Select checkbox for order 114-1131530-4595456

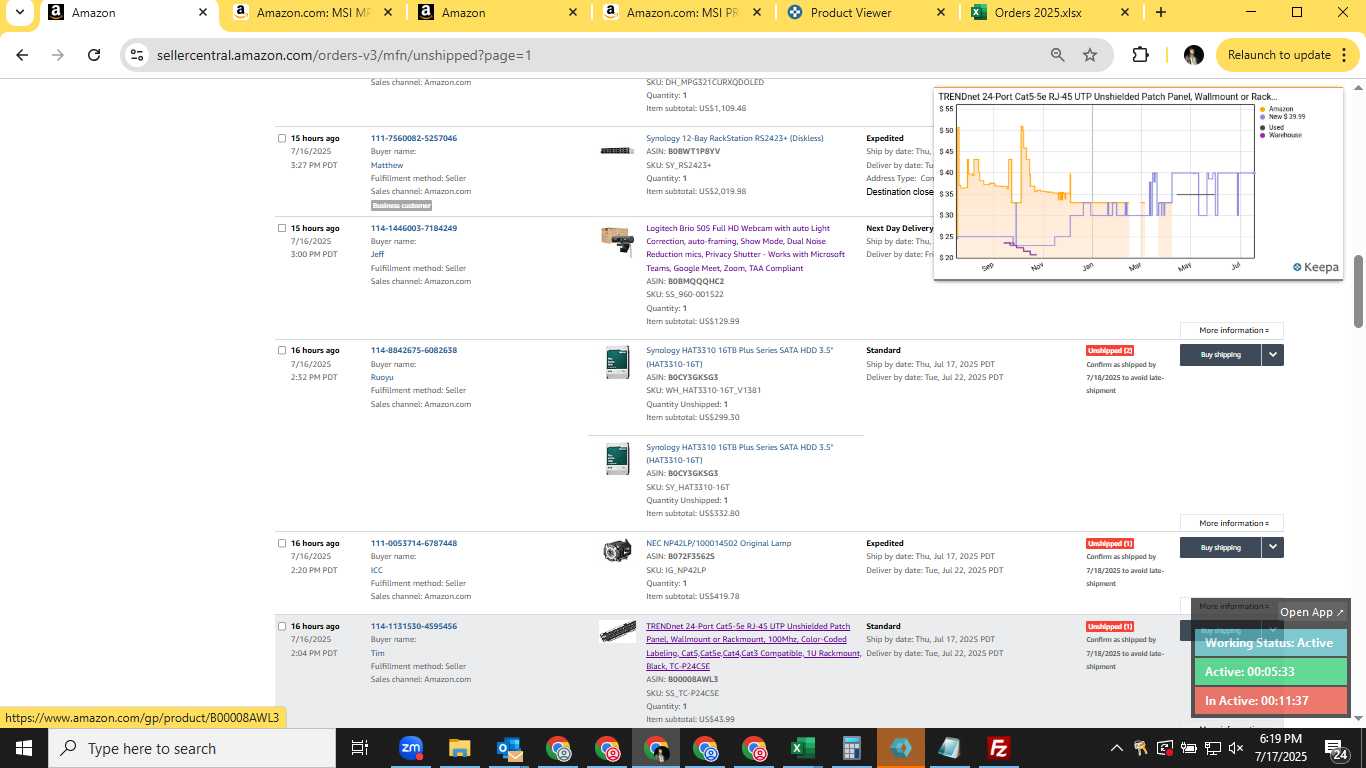point(282,626)
